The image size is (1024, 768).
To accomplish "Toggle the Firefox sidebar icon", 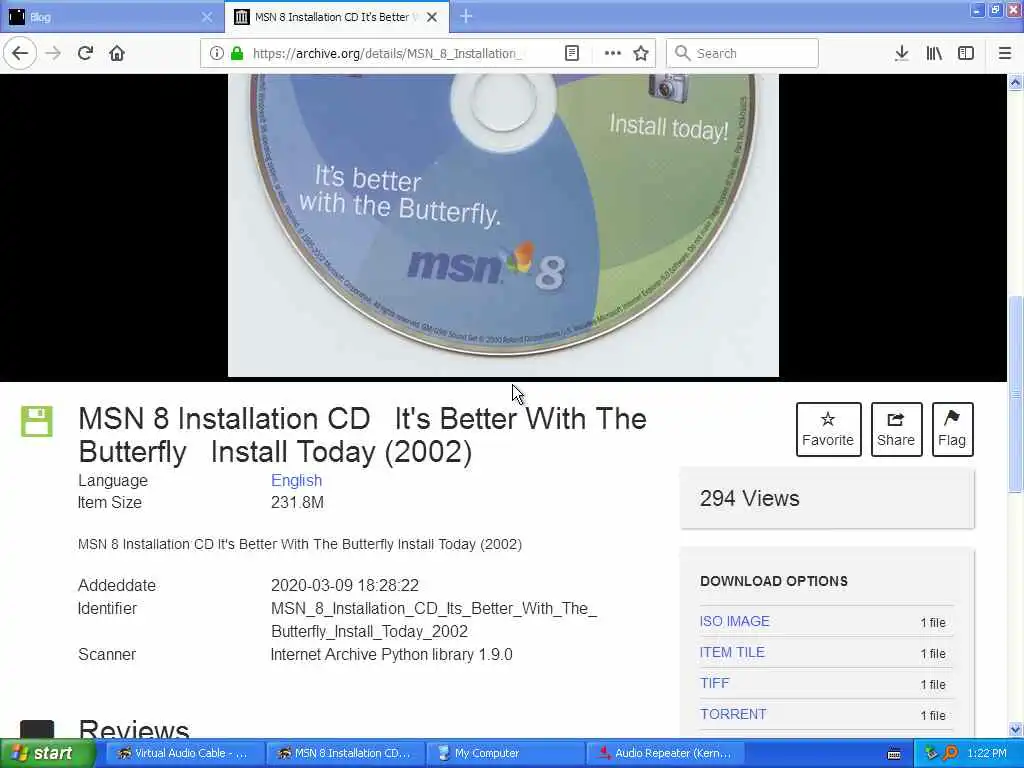I will 966,54.
